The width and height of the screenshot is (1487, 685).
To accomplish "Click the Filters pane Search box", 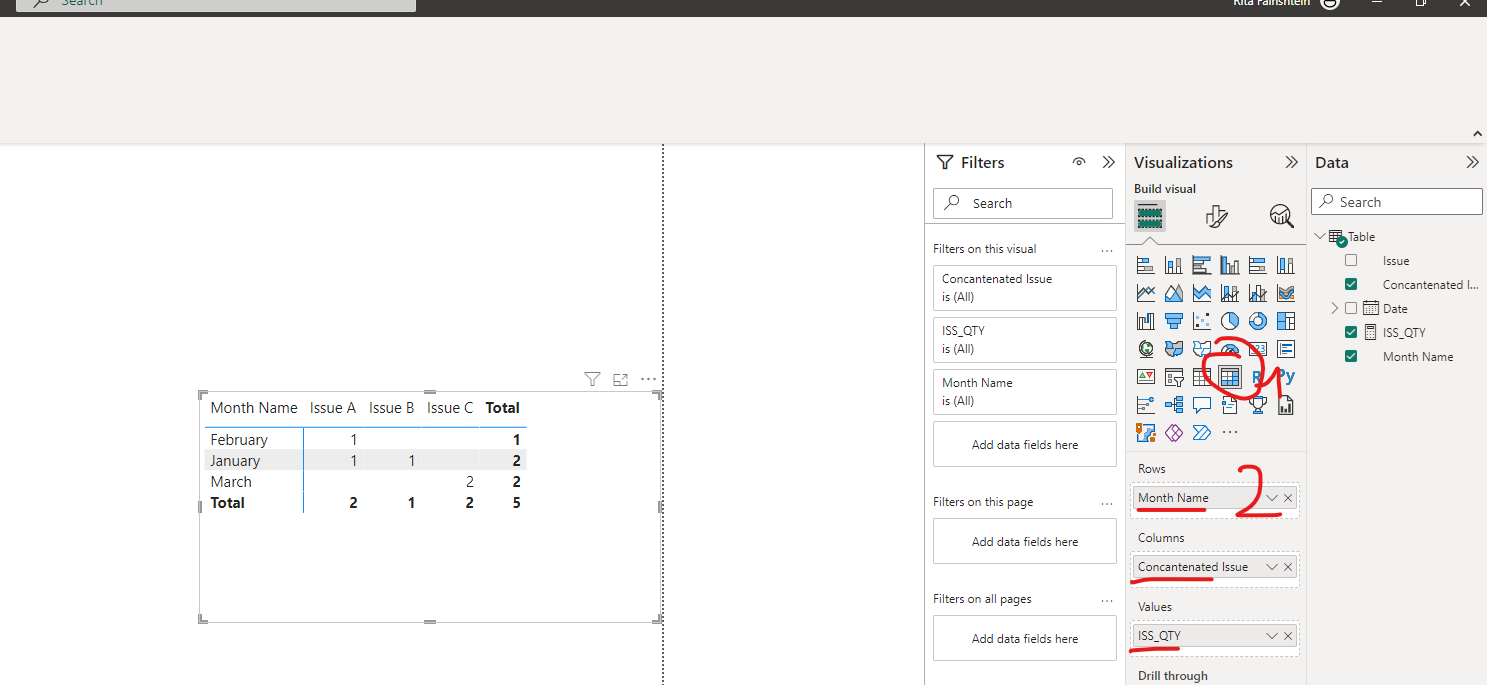I will click(x=1023, y=203).
